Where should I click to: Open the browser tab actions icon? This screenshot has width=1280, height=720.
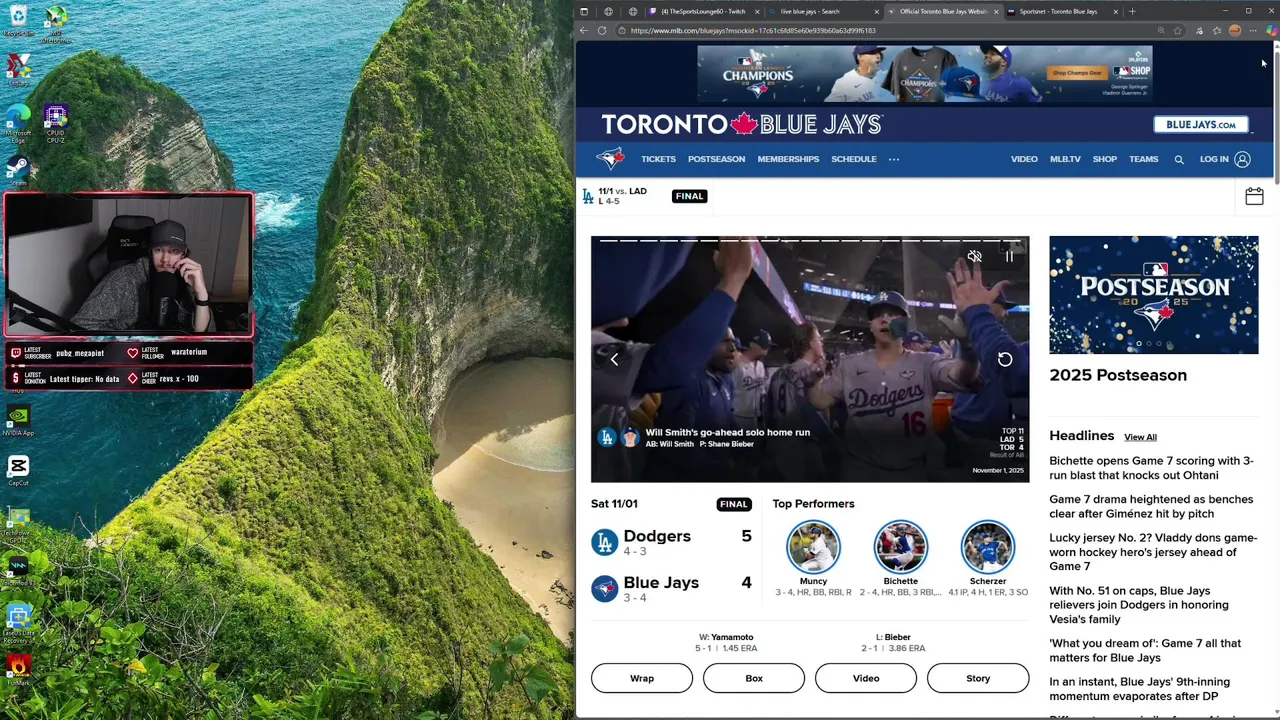(584, 11)
